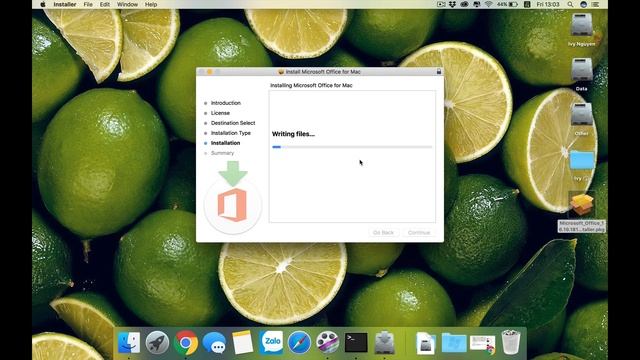
Task: Open Finder from the Dock
Action: click(x=129, y=342)
